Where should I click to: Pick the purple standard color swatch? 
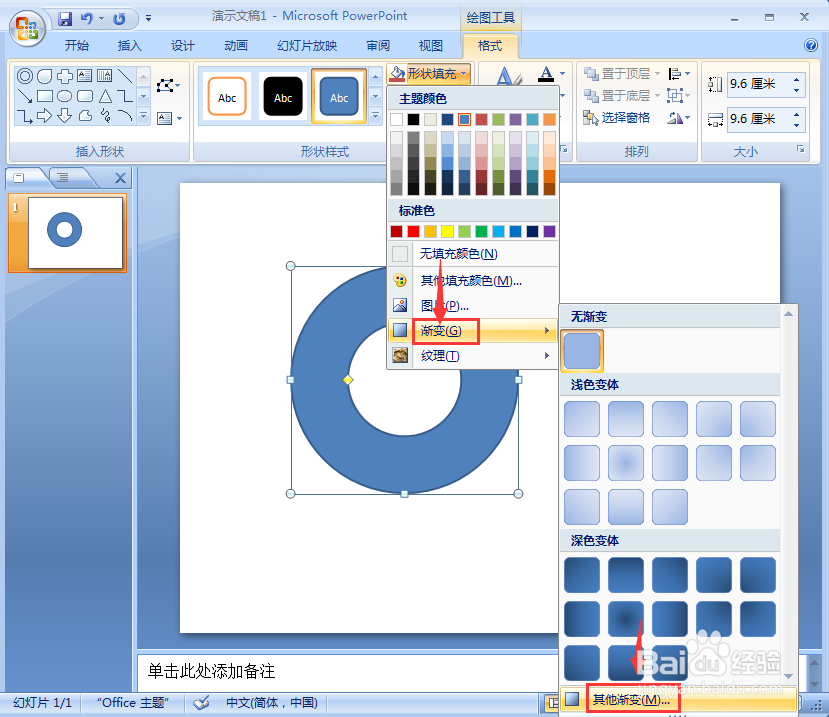click(549, 231)
